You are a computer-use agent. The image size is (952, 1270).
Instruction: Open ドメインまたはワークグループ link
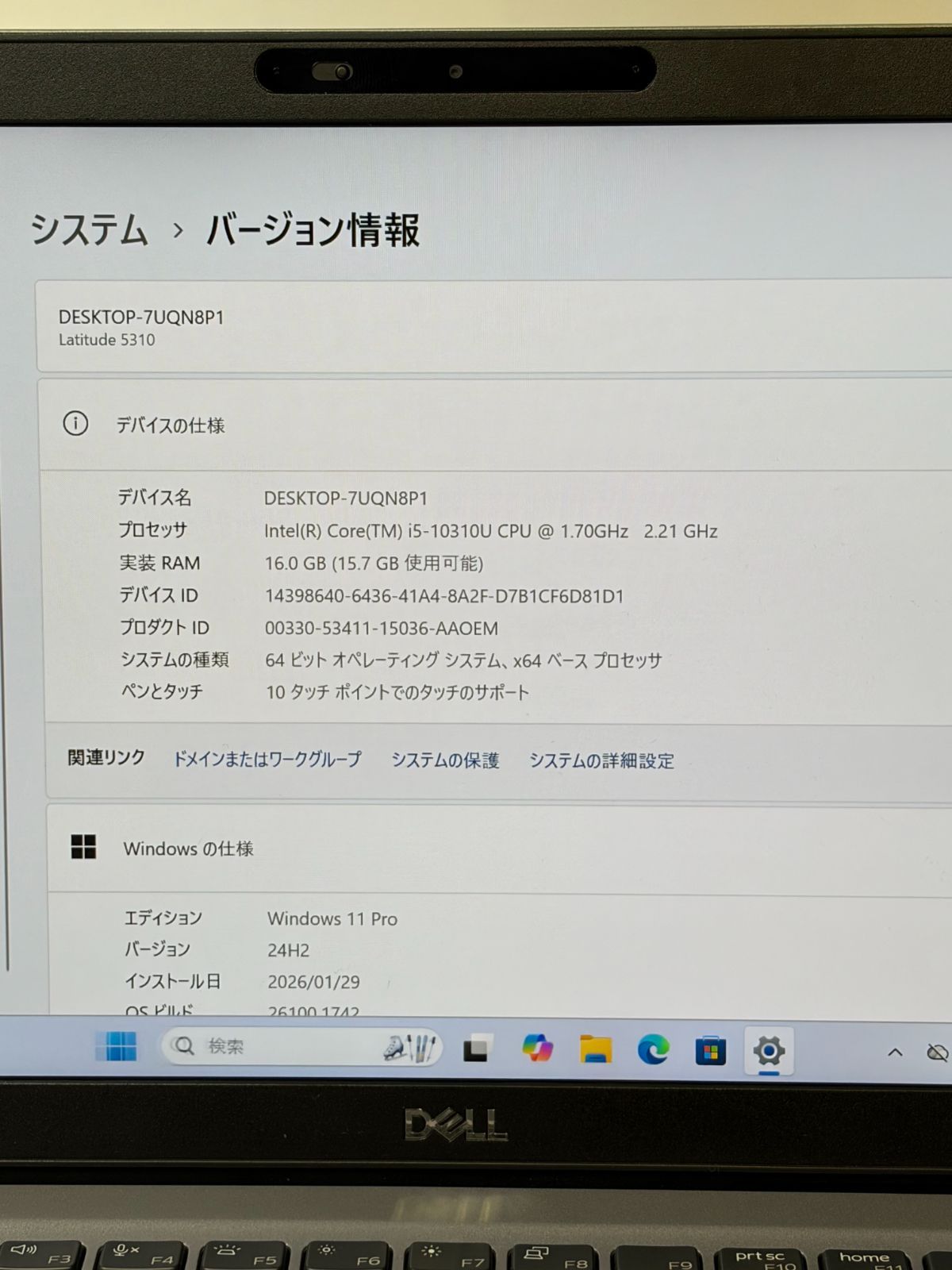tap(267, 759)
